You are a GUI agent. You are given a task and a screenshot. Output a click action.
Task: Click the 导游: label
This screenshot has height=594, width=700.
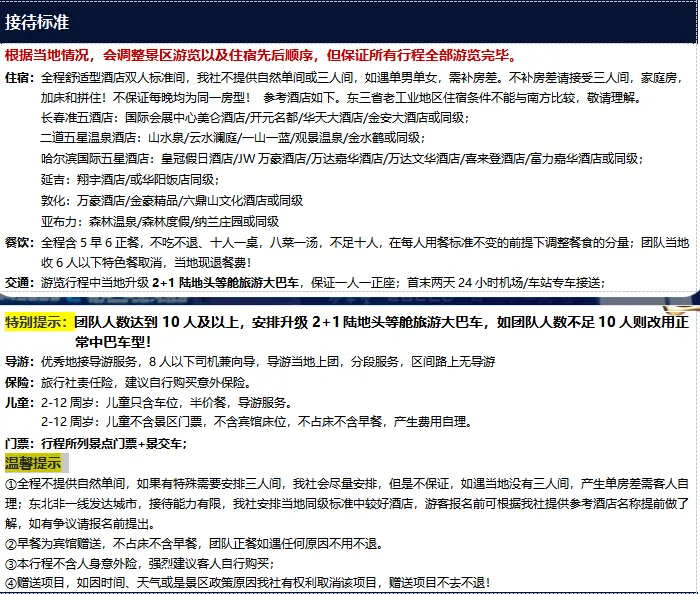pyautogui.click(x=20, y=361)
